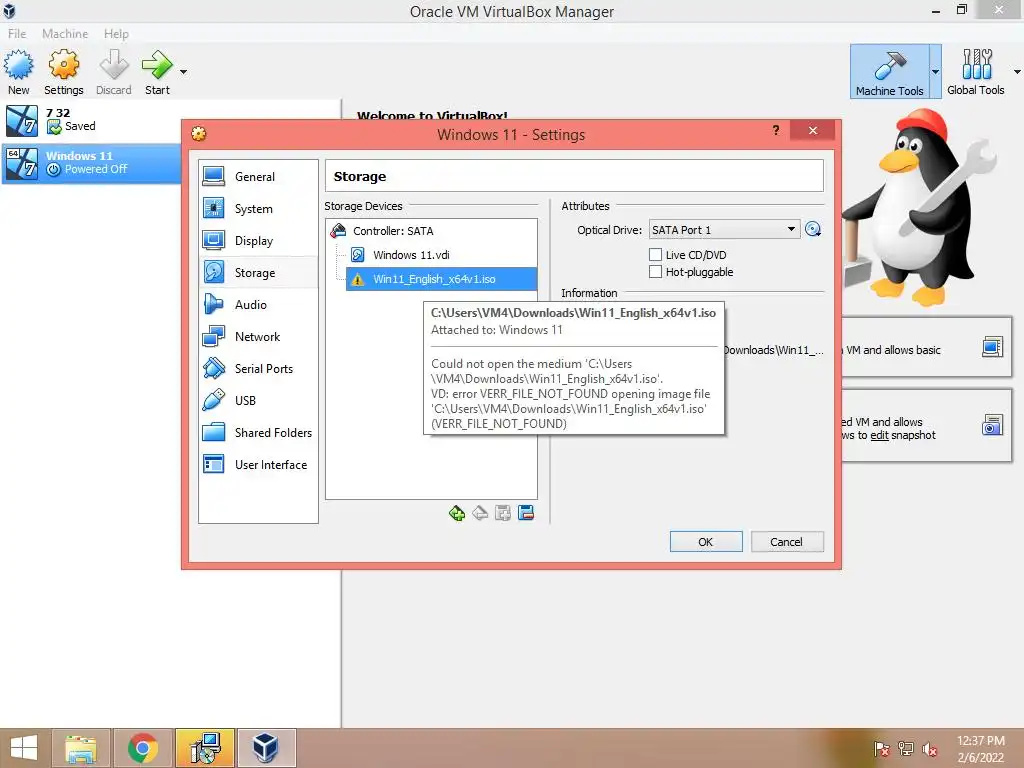The width and height of the screenshot is (1024, 768).
Task: Expand the Start button dropdown arrow
Action: tap(184, 72)
